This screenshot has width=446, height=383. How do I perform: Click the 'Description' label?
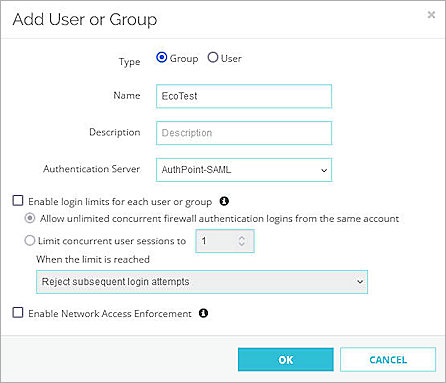pos(115,133)
